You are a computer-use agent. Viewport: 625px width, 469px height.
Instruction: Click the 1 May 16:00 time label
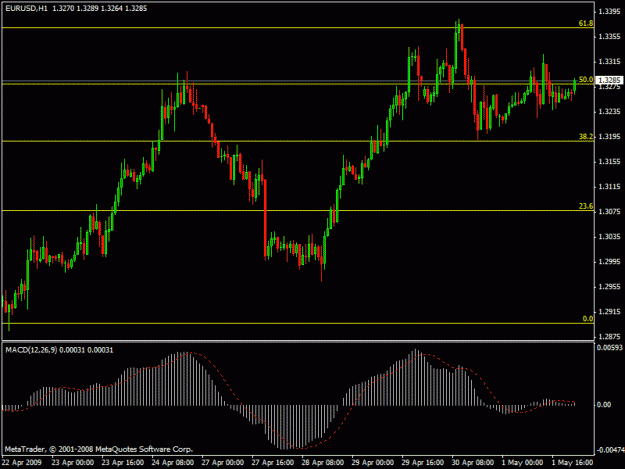(x=572, y=463)
